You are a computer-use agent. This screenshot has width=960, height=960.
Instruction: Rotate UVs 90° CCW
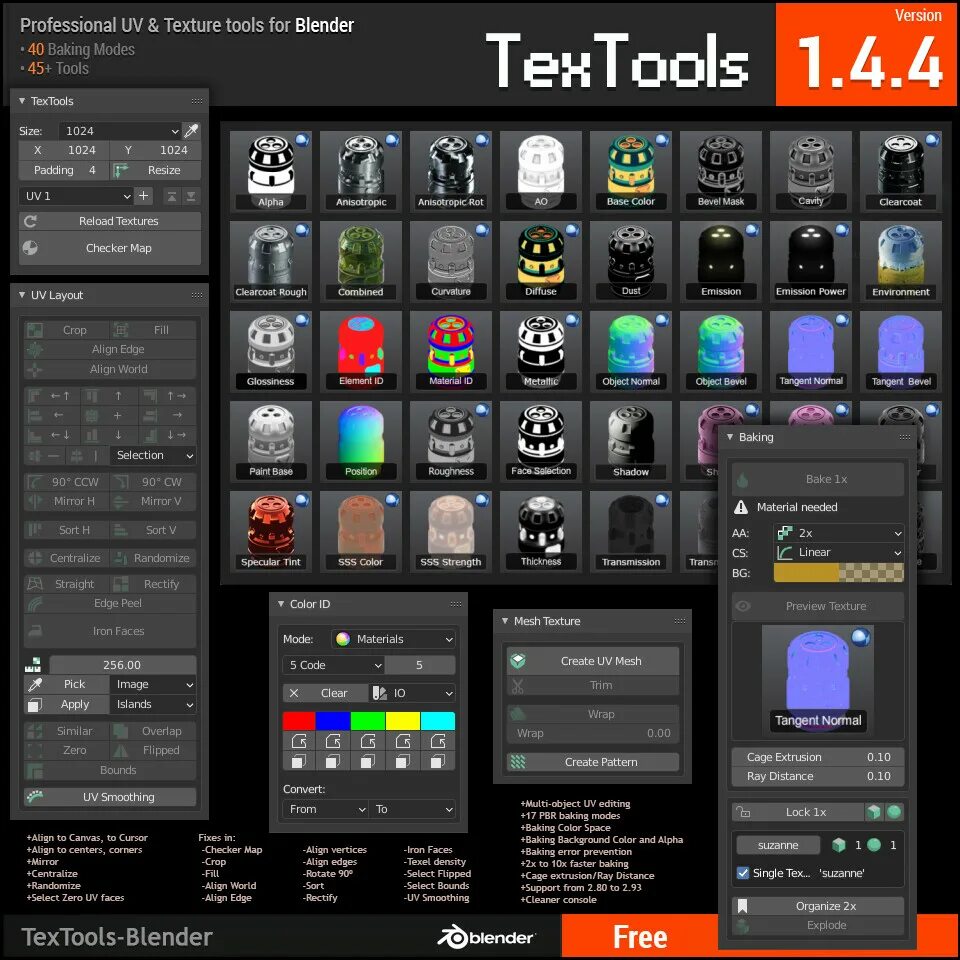67,482
